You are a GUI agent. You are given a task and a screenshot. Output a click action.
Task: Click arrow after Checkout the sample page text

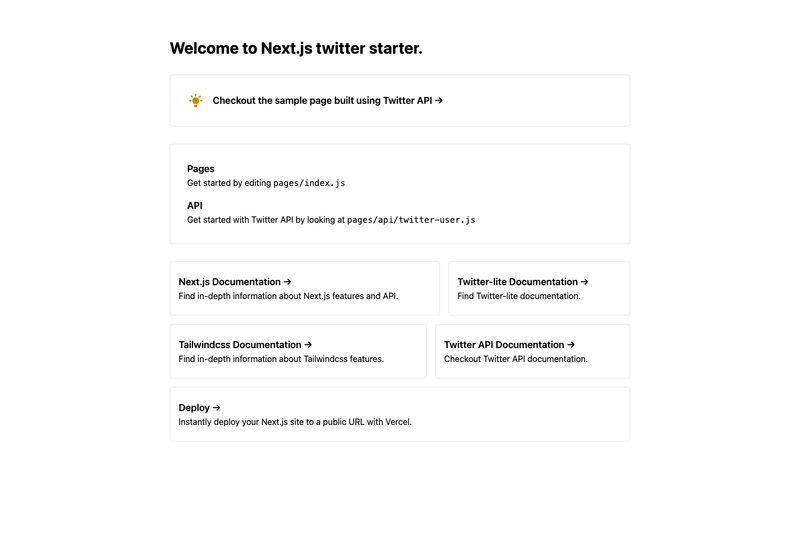coord(439,100)
